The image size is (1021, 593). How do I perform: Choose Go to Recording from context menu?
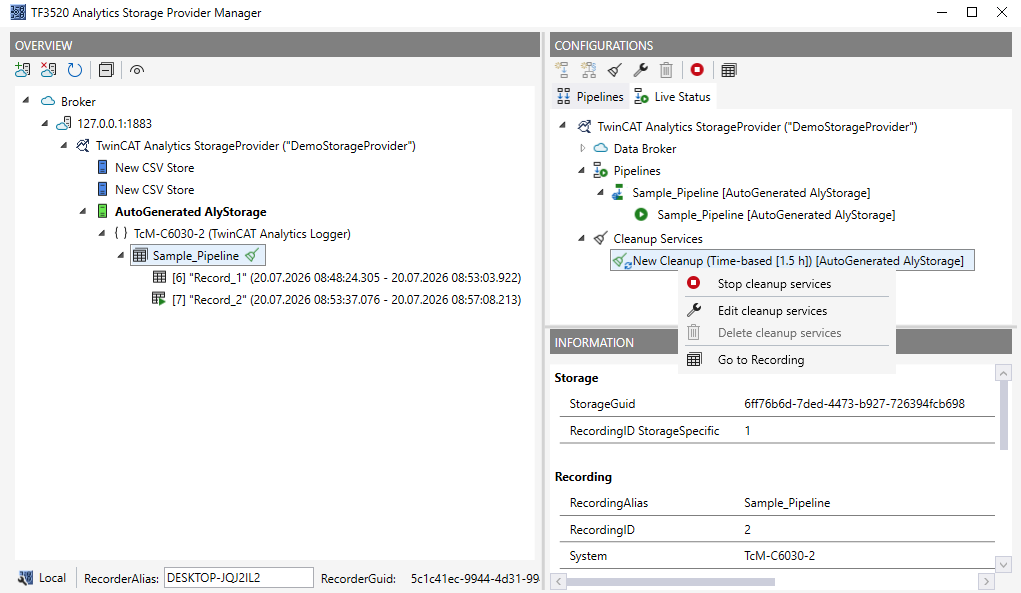(761, 359)
